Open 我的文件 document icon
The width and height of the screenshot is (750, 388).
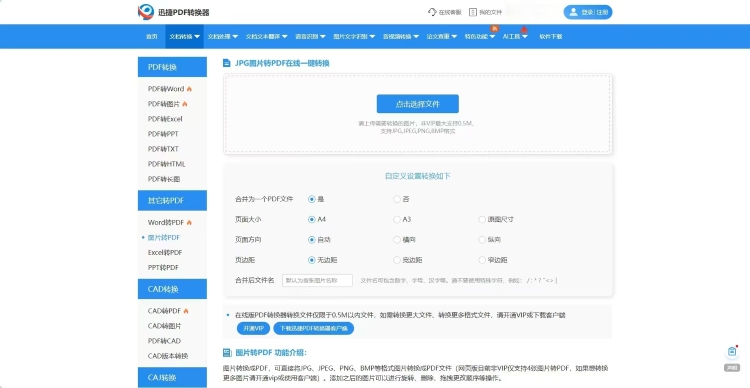click(x=473, y=12)
